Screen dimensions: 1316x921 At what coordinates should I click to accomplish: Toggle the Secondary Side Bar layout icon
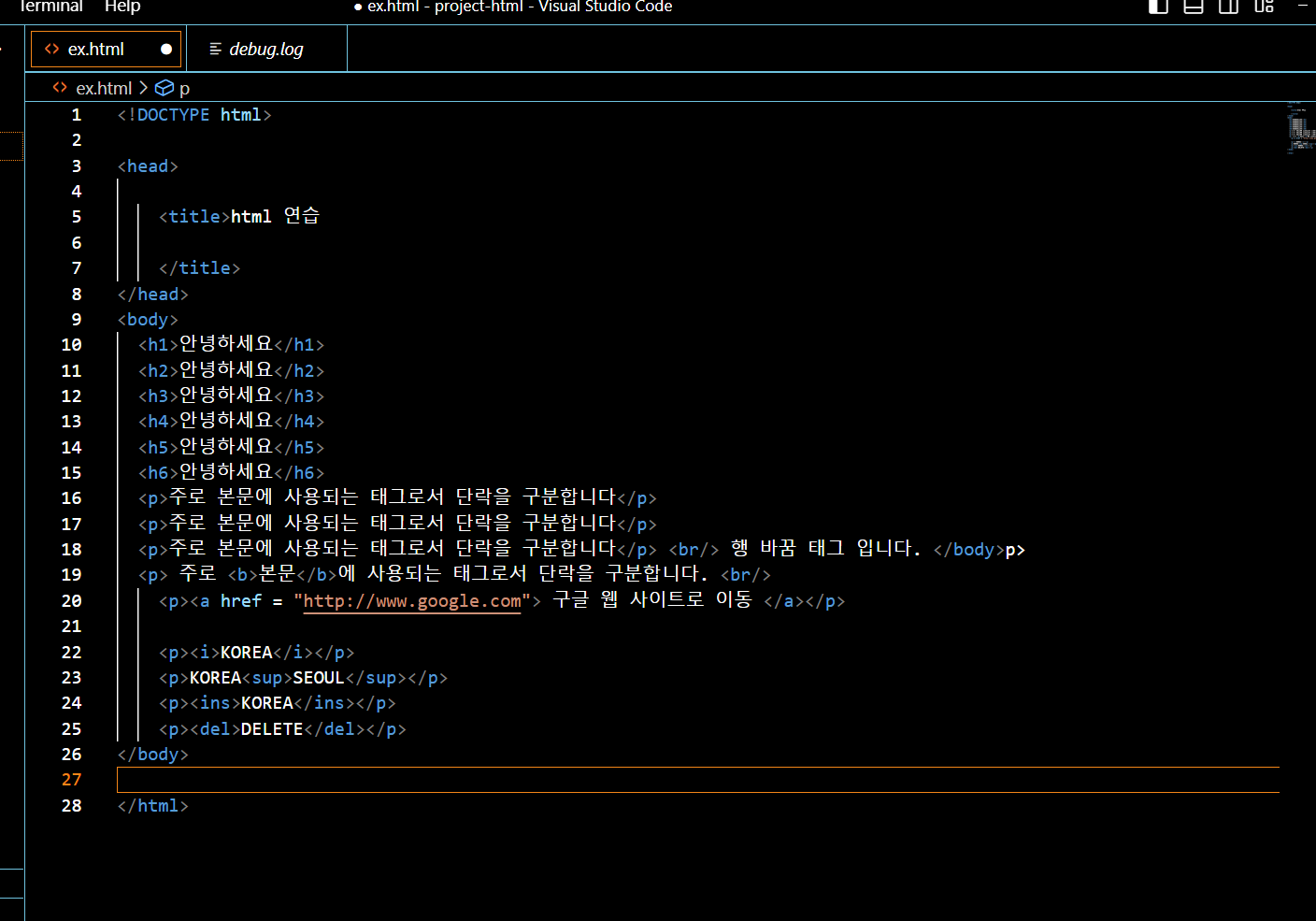click(1229, 6)
